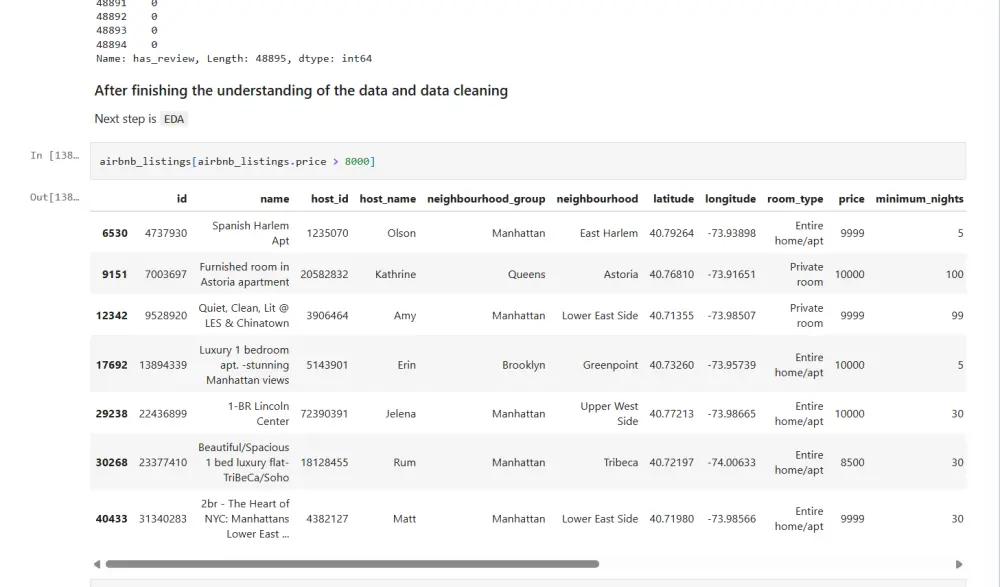Click the 'Astoria' neighbourhood cell

point(621,274)
